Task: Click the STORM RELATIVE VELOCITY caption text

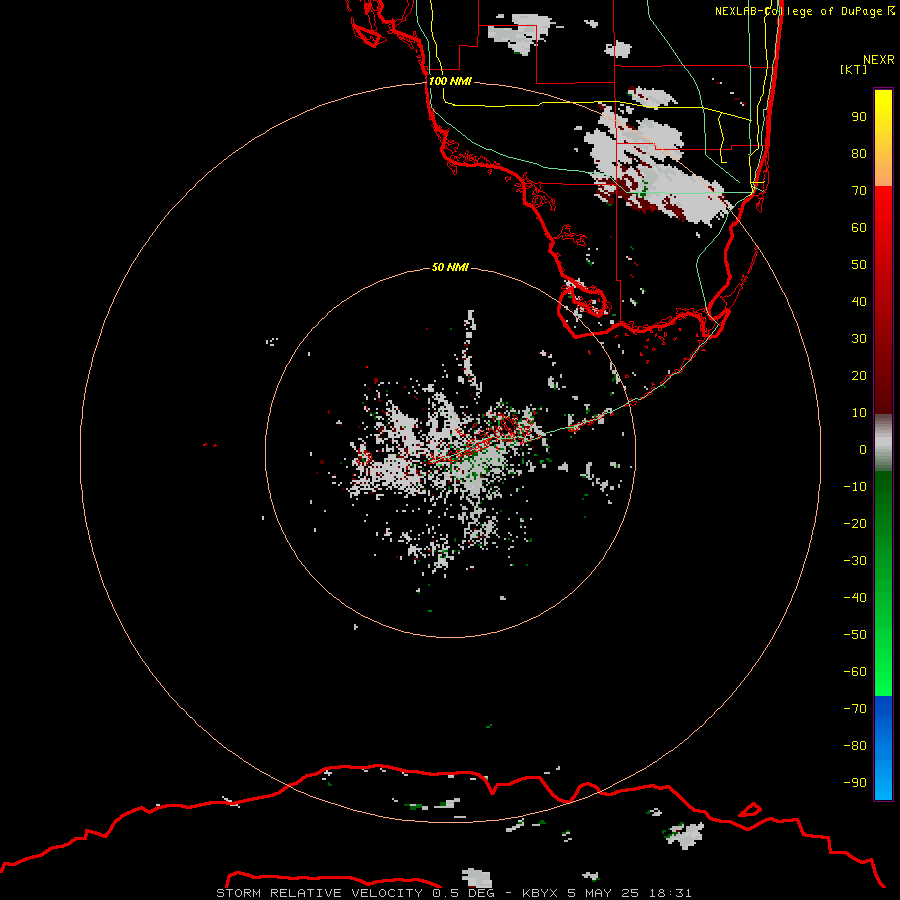Action: (x=319, y=893)
